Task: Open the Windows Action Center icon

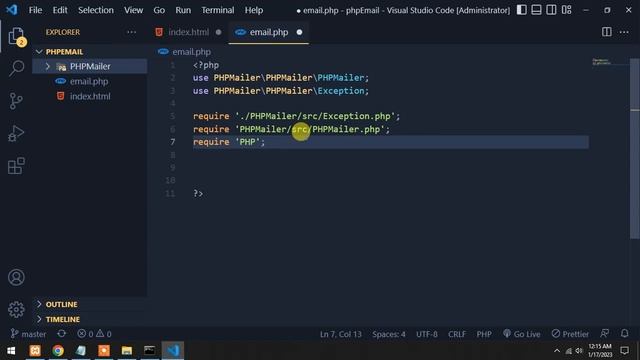Action: [x=624, y=350]
